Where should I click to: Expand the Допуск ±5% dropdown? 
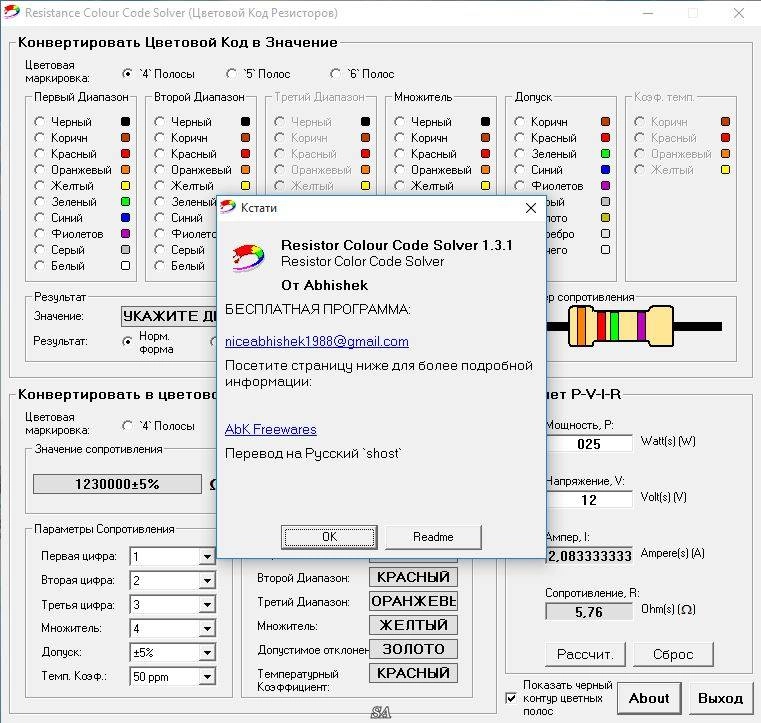[x=207, y=652]
